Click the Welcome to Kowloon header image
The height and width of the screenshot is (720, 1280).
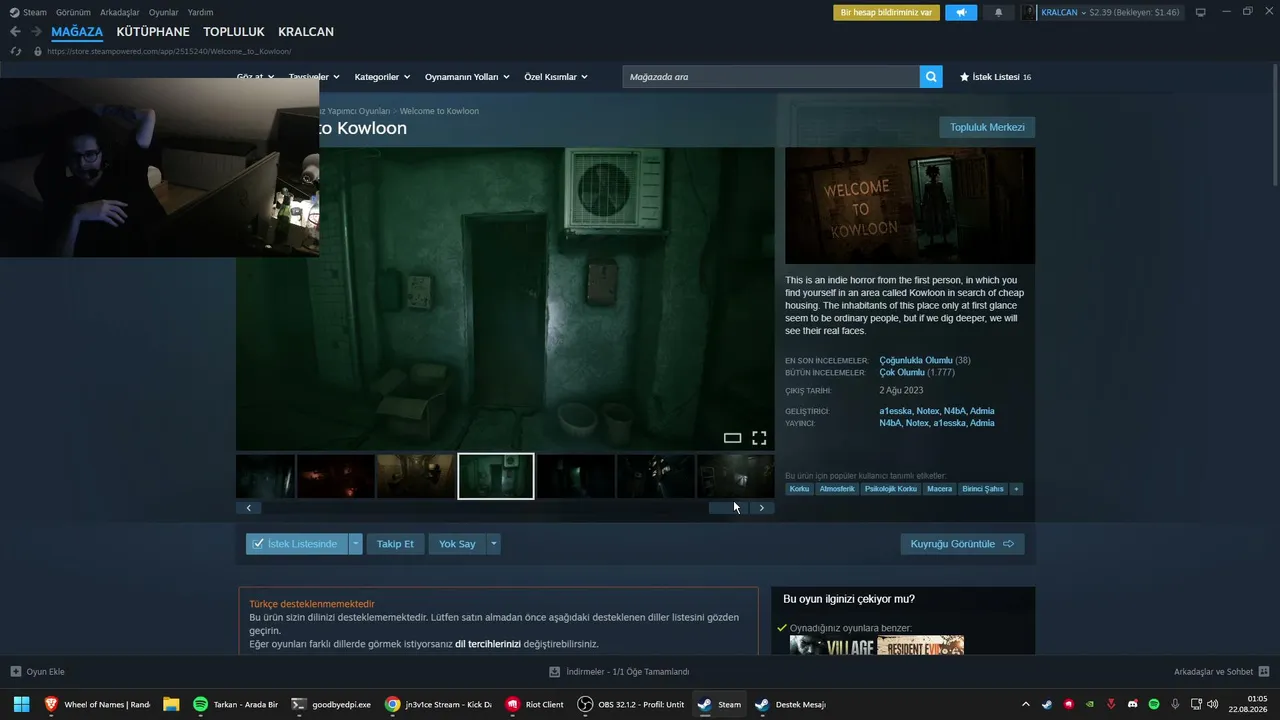pos(910,206)
